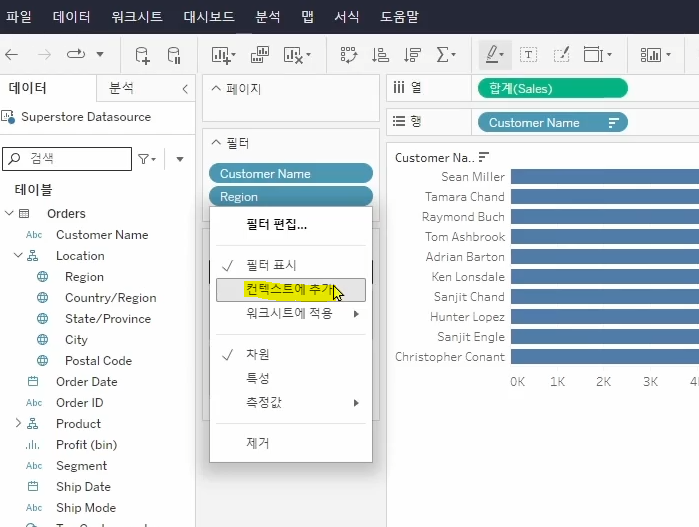Select the Customer Name field in data pane
Viewport: 699px width, 527px height.
tap(102, 235)
